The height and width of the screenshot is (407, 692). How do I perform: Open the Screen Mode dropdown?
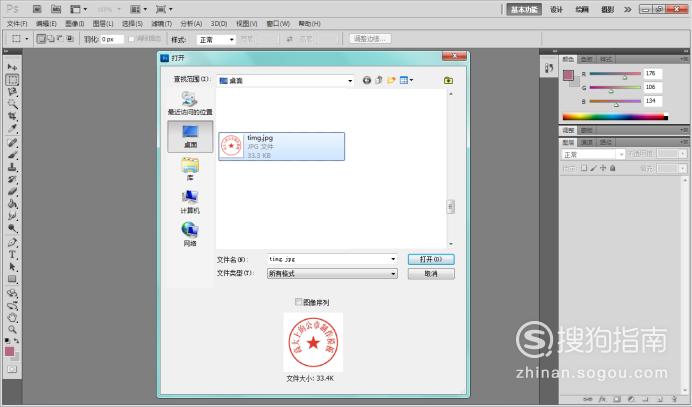[164, 9]
